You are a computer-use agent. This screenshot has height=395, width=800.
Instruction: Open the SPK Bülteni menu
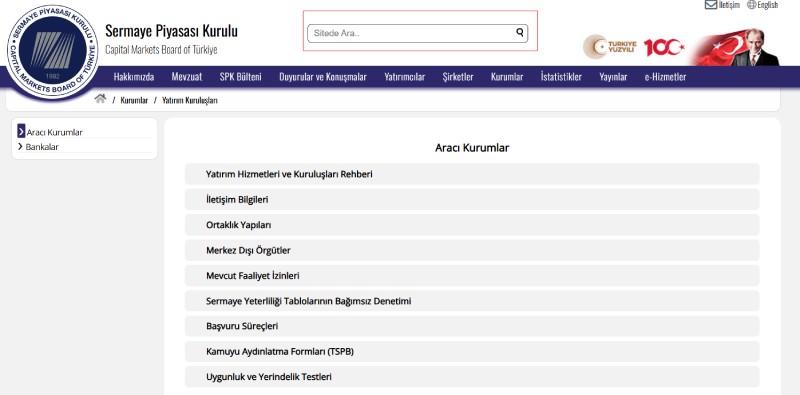(x=240, y=77)
